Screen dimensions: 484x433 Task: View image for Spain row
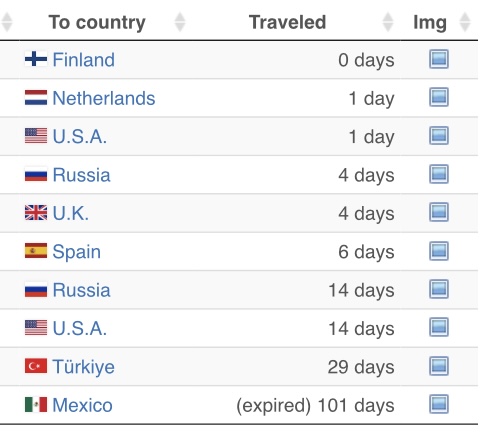[439, 251]
